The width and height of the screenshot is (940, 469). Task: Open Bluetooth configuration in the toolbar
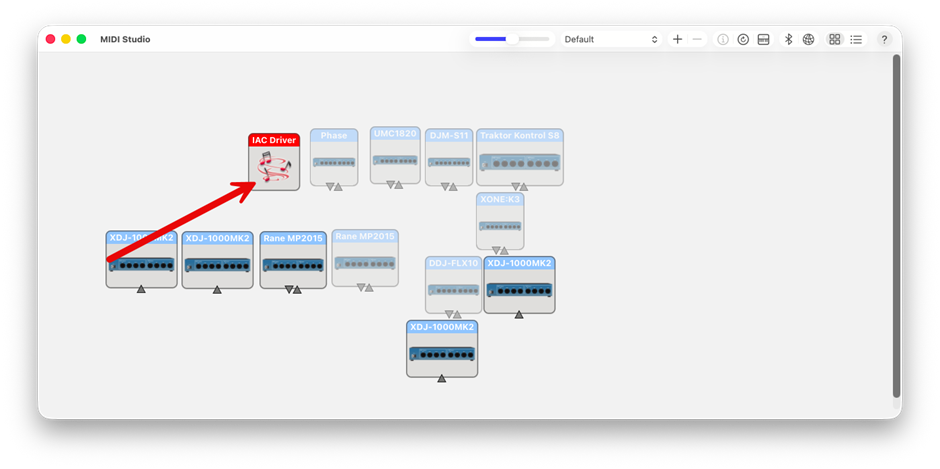tap(788, 39)
